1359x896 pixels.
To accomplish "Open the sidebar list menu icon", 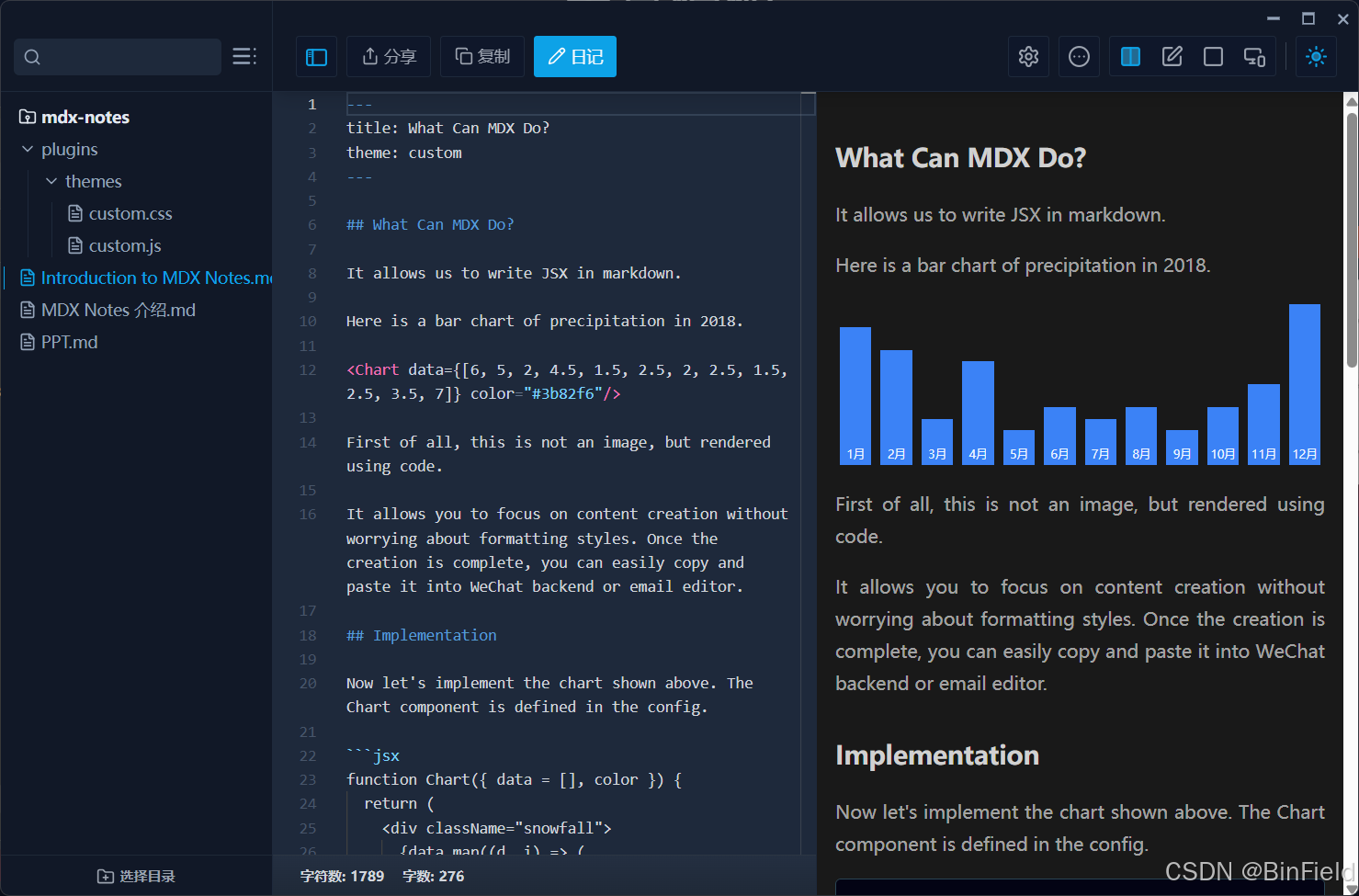I will click(244, 57).
